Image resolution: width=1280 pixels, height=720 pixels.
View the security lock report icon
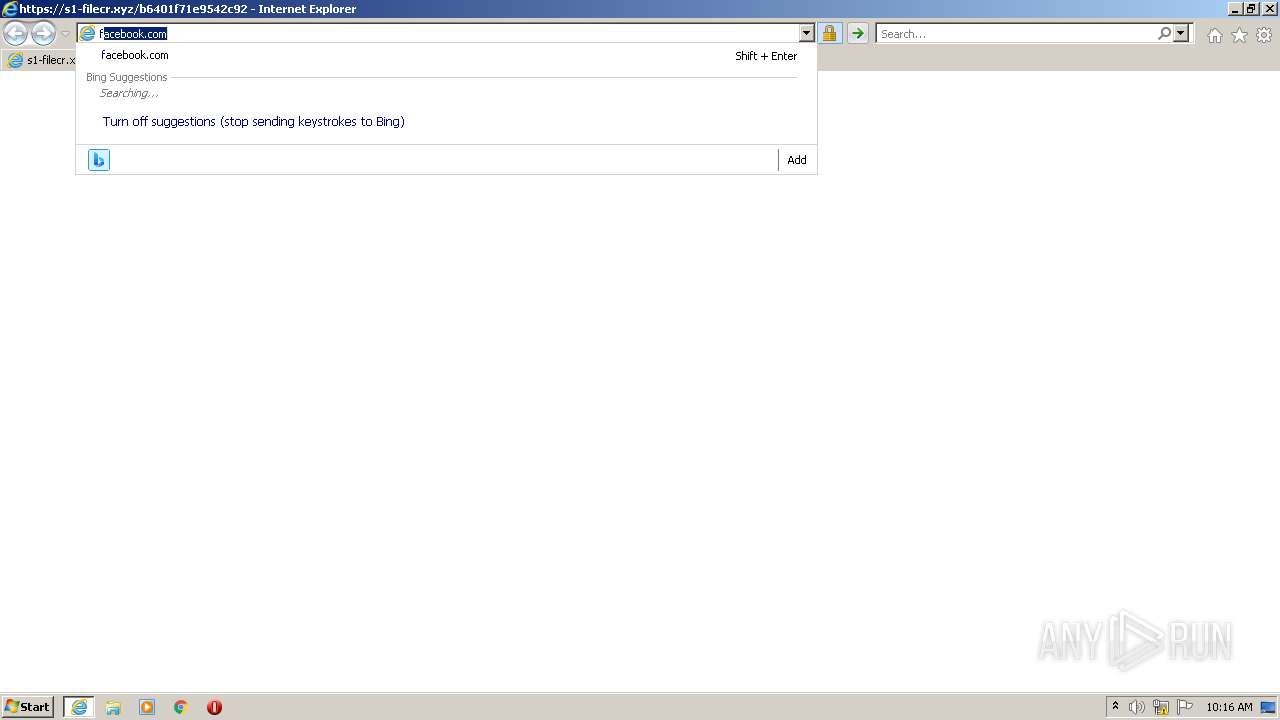point(829,34)
